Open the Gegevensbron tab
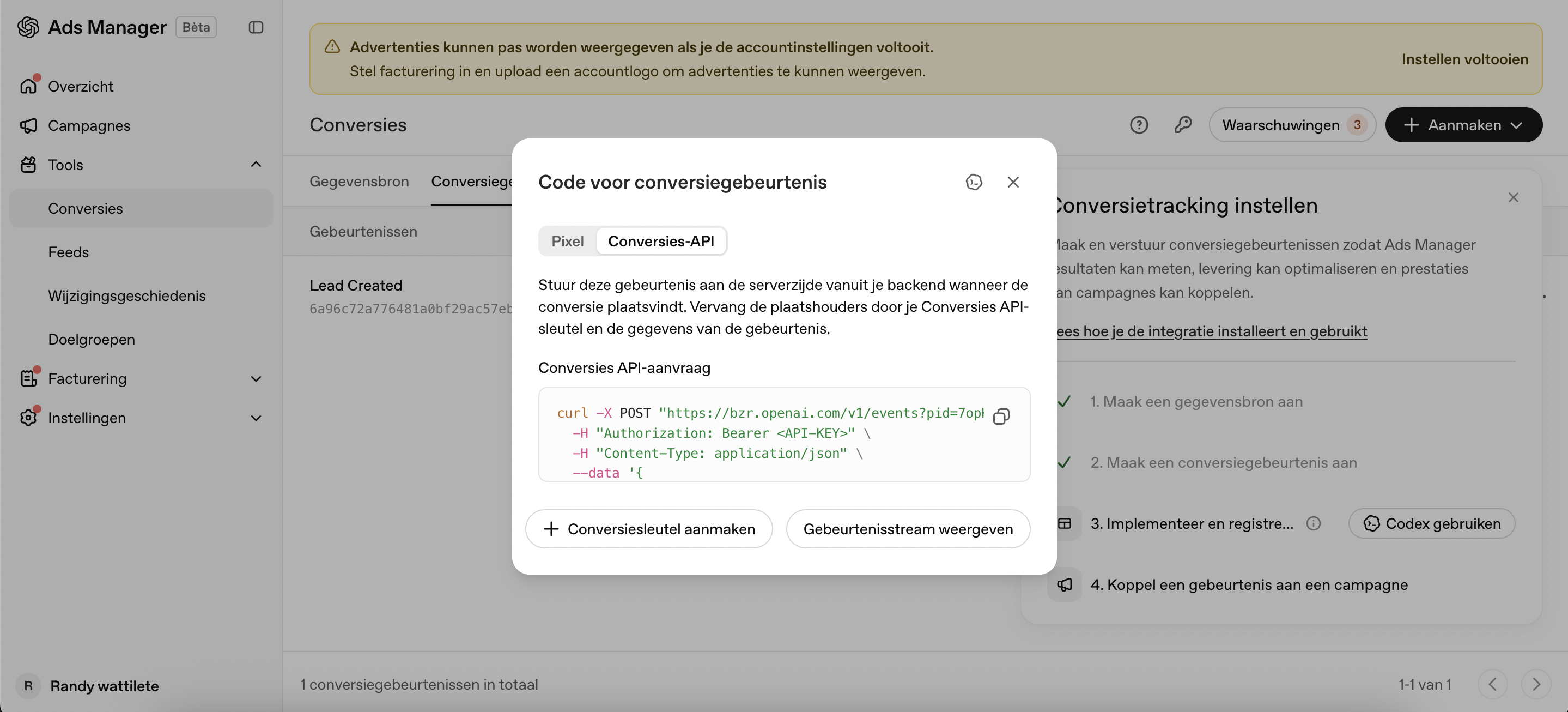 point(358,181)
